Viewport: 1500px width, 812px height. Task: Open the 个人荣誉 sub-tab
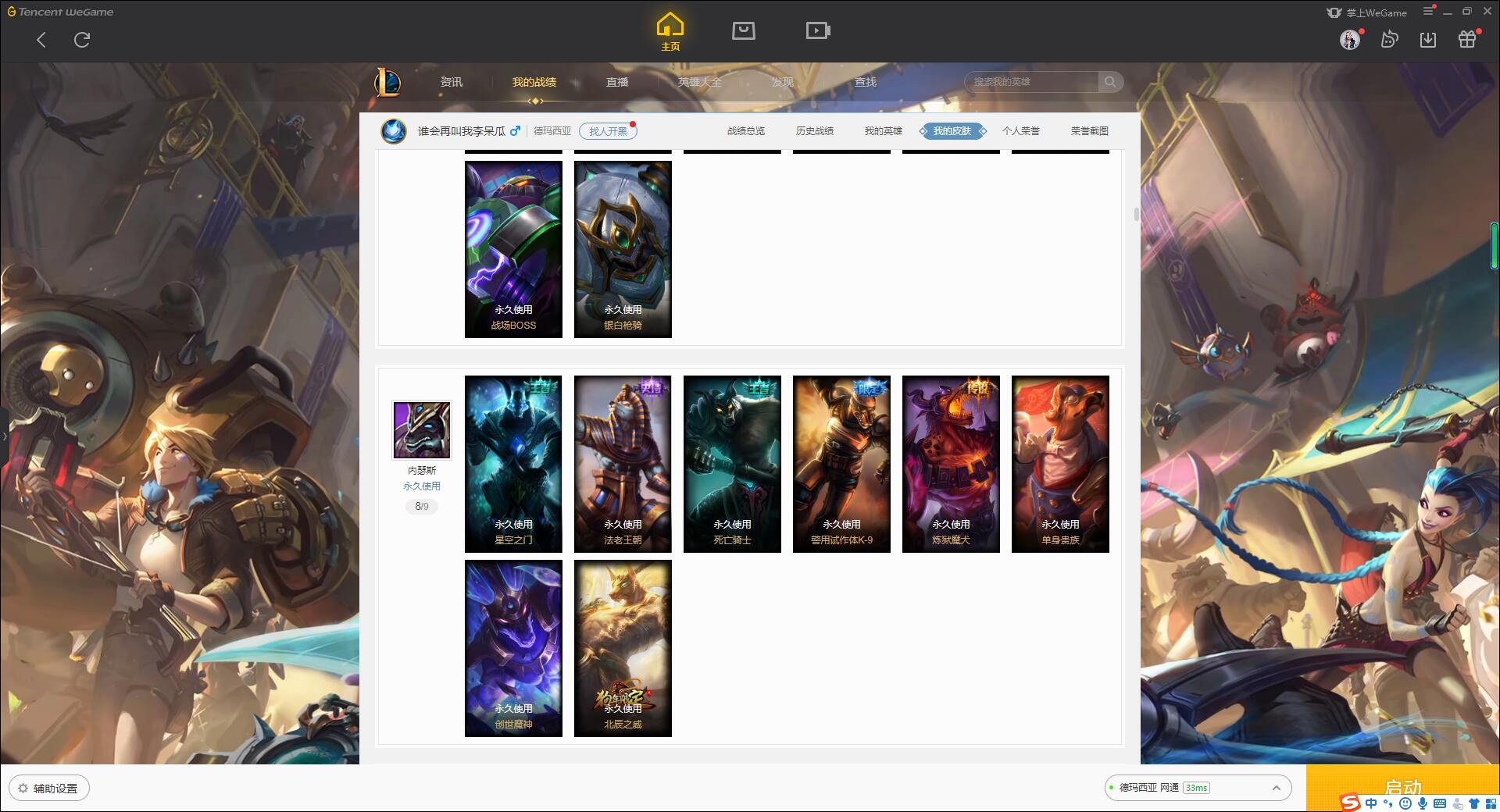1021,131
